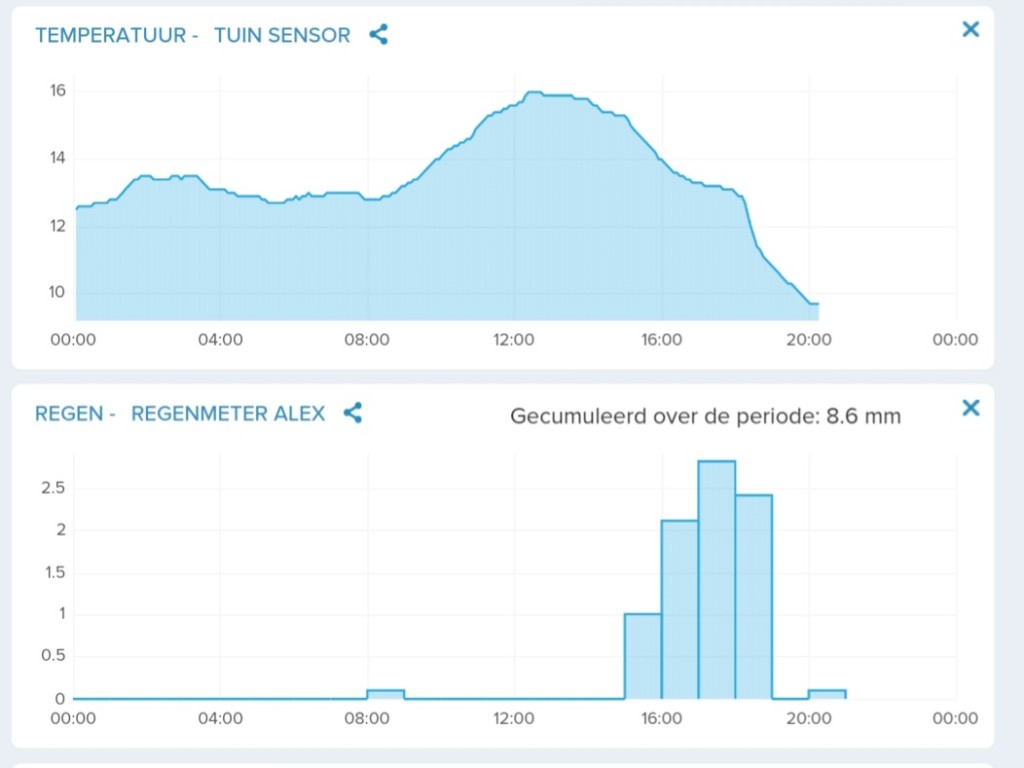
Task: Click the temperature peak near 12:30
Action: click(534, 93)
